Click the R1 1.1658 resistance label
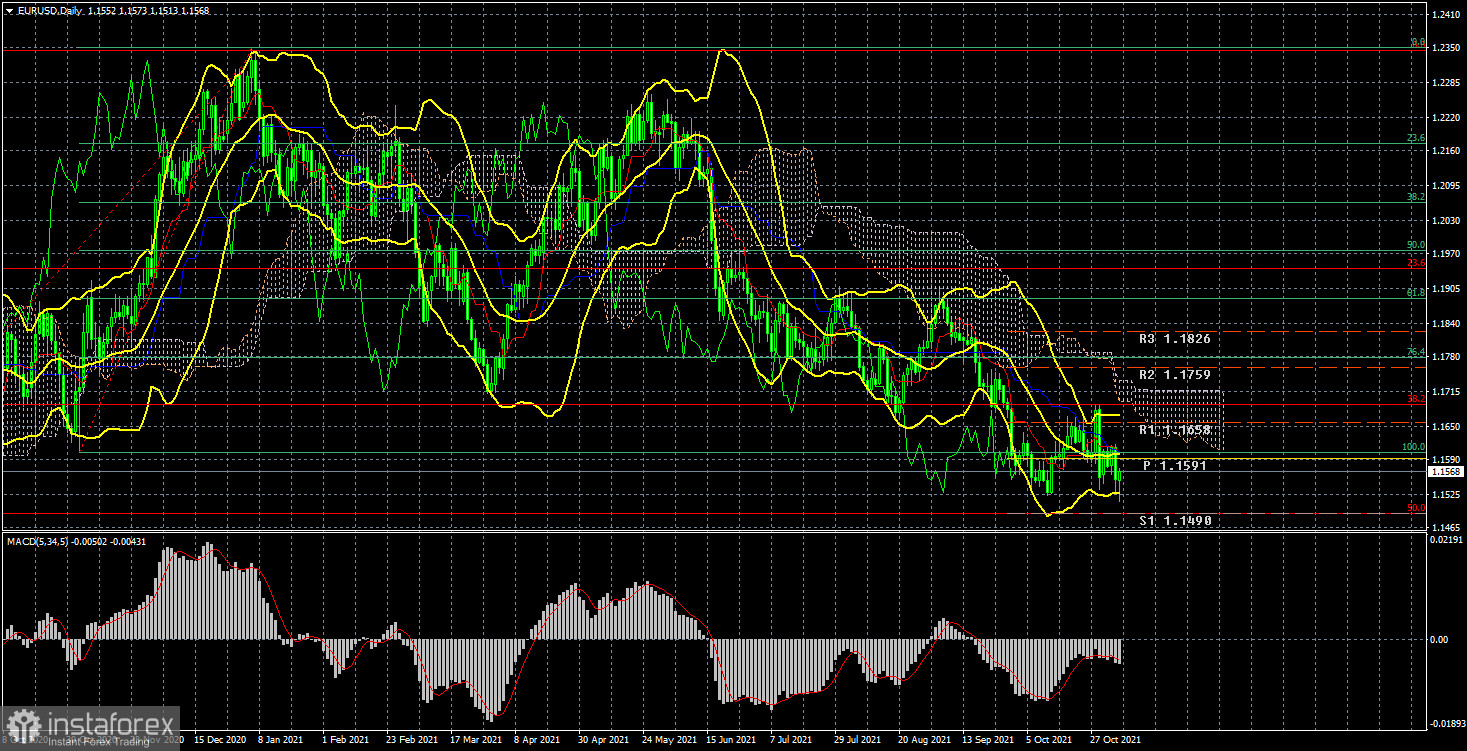 tap(1175, 429)
